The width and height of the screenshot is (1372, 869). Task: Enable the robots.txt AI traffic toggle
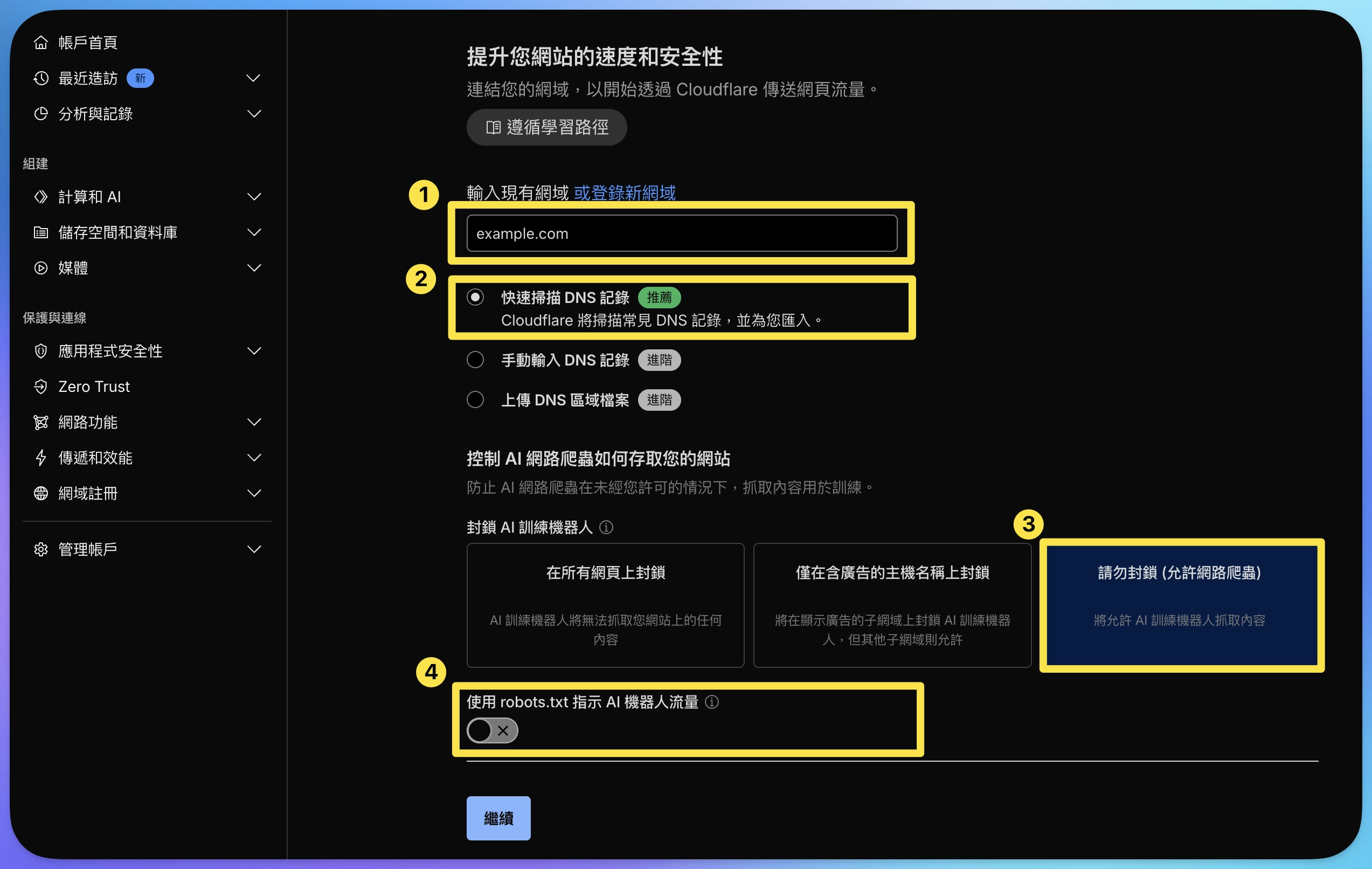coord(491,730)
